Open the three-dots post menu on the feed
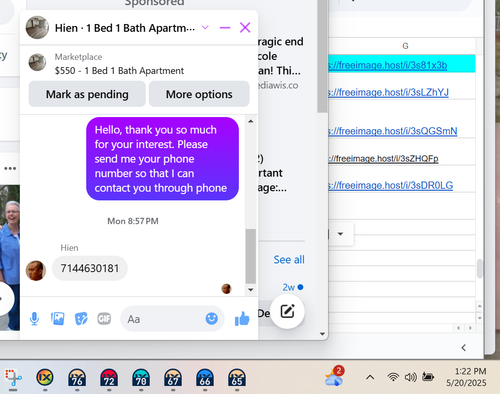 tap(10, 168)
